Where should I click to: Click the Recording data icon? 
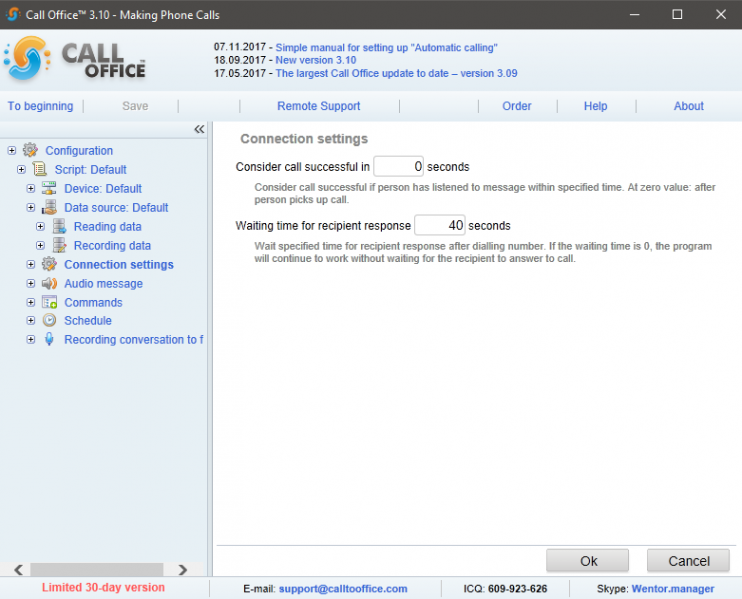coord(59,245)
